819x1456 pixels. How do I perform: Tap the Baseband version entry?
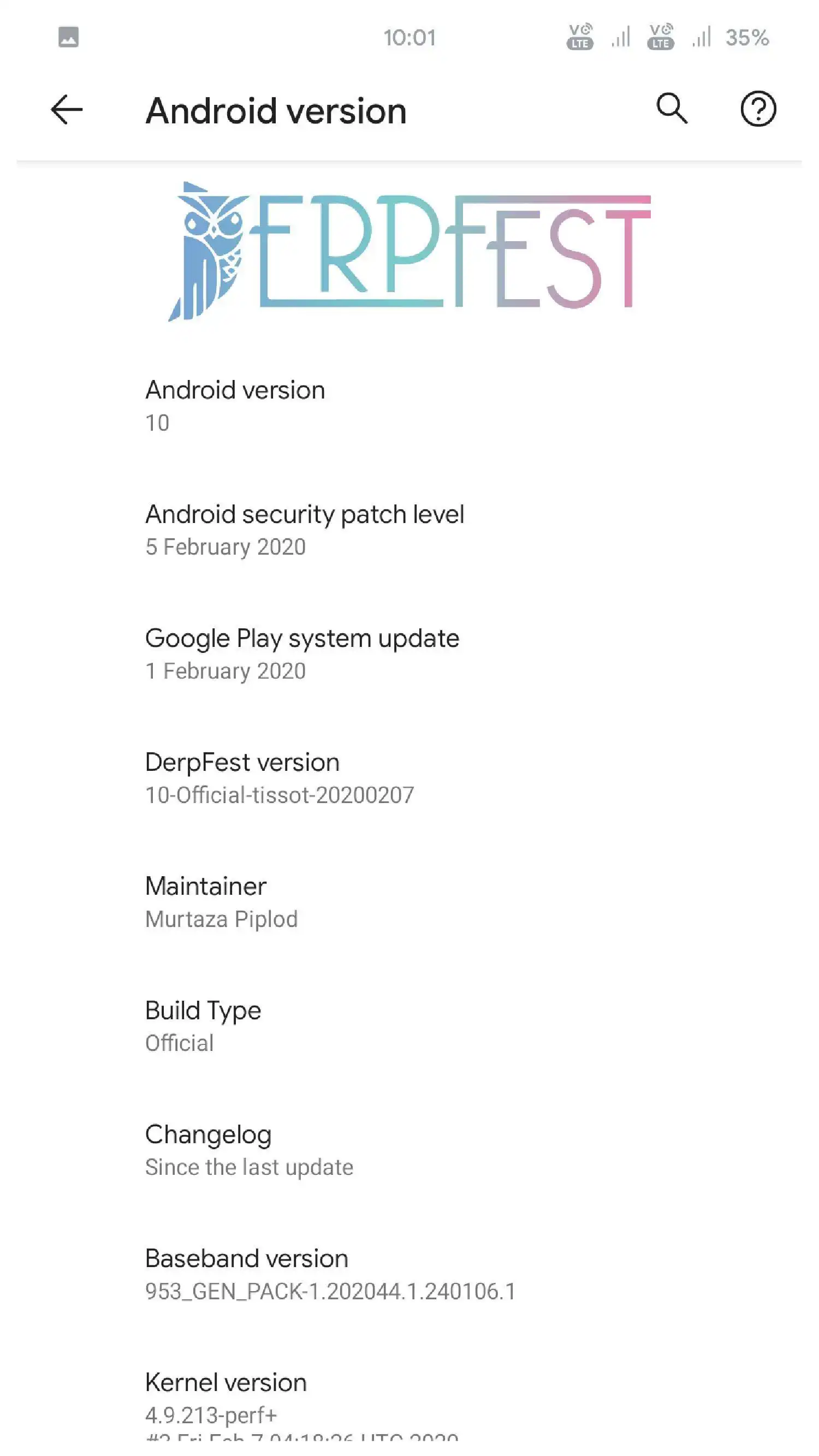(409, 1274)
